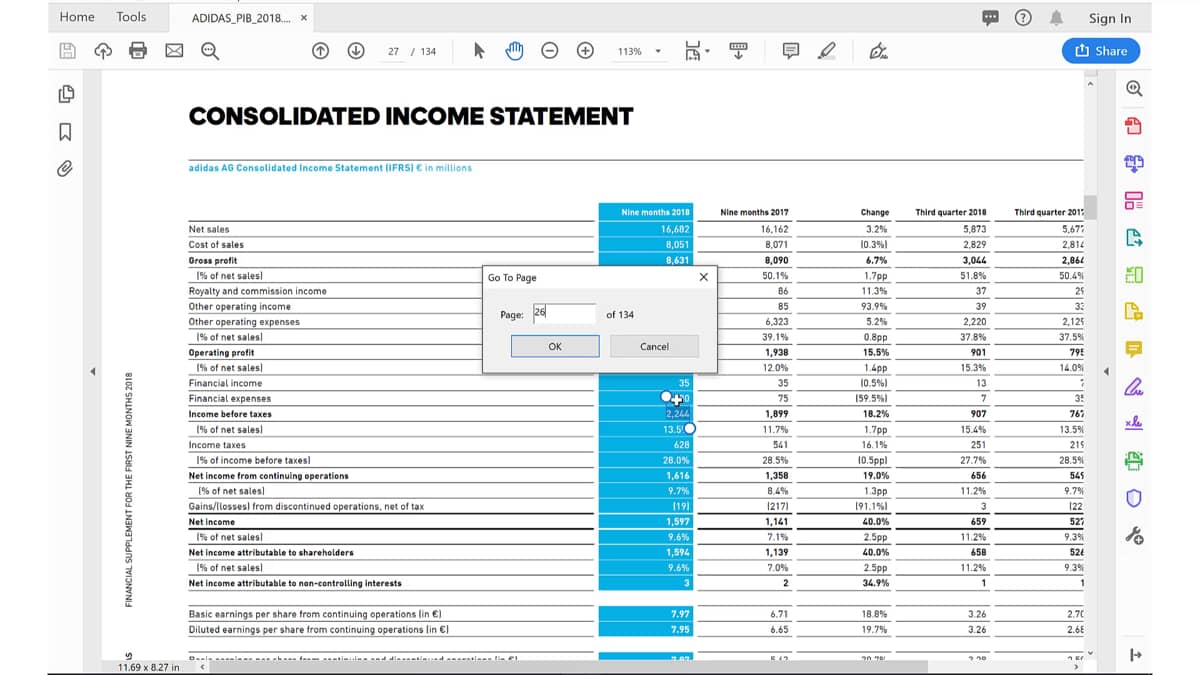Click OK in Go To Page dialog

(555, 346)
